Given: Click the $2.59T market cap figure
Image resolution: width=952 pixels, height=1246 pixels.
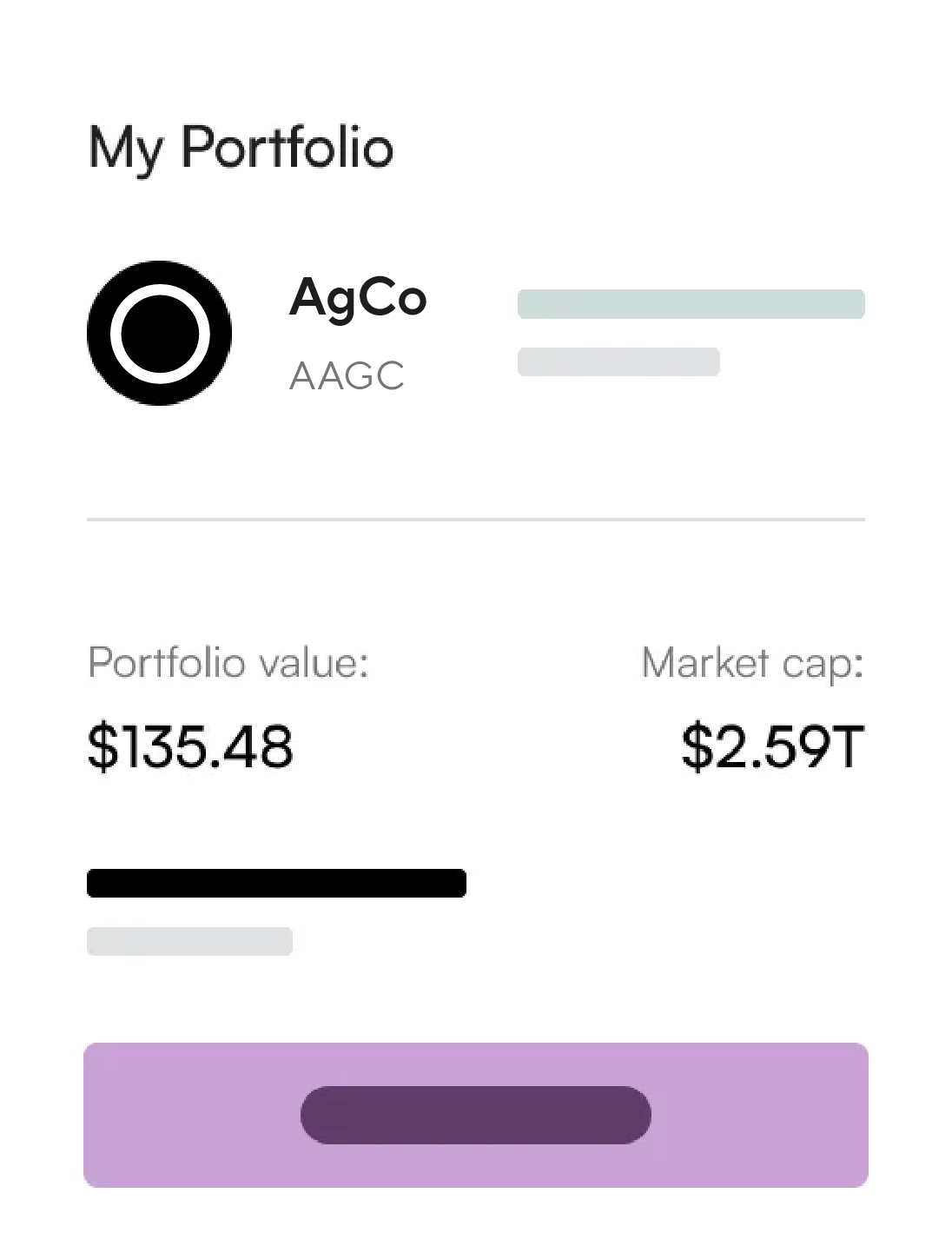Looking at the screenshot, I should point(773,746).
